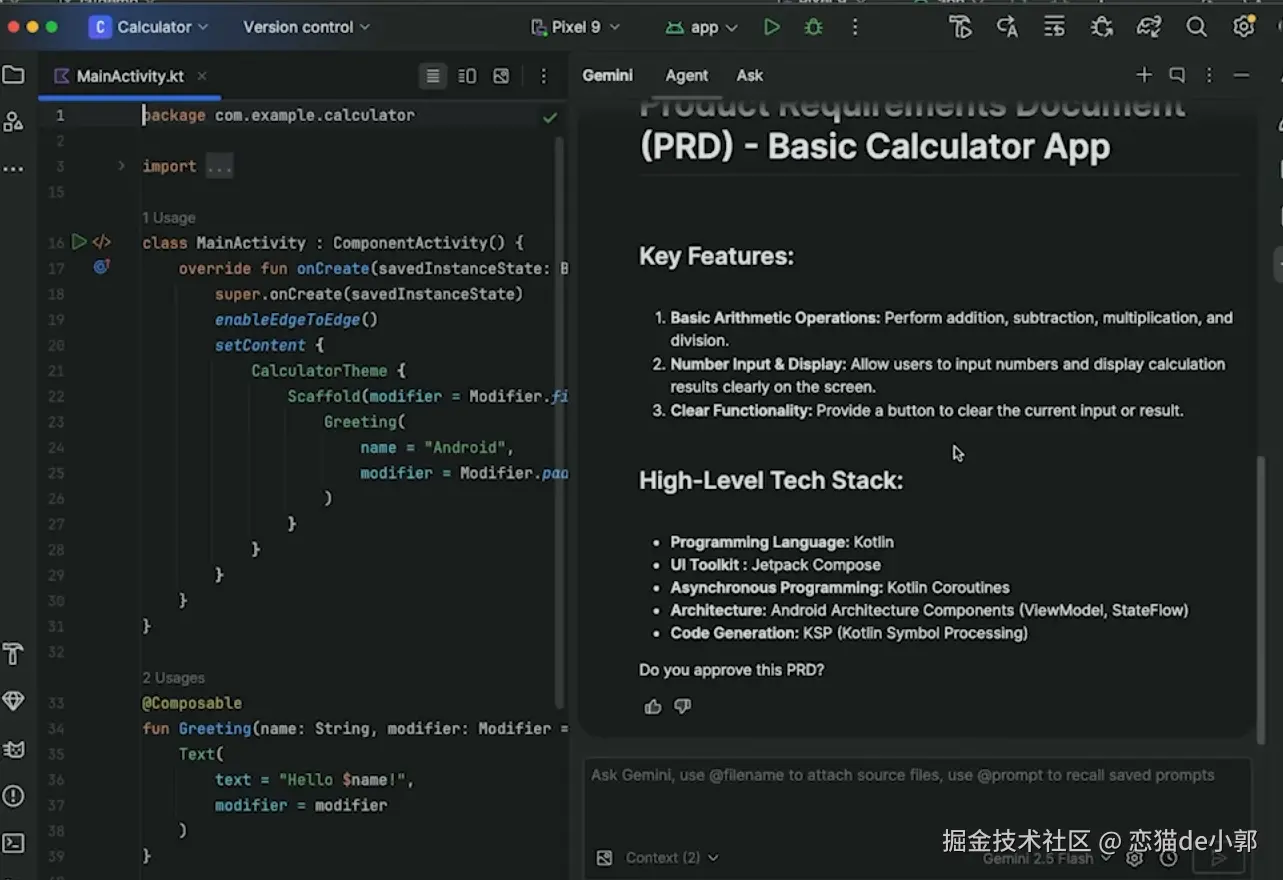Open the Resource Manager sidebar icon
Screen dimensions: 1283x880
click(x=13, y=121)
